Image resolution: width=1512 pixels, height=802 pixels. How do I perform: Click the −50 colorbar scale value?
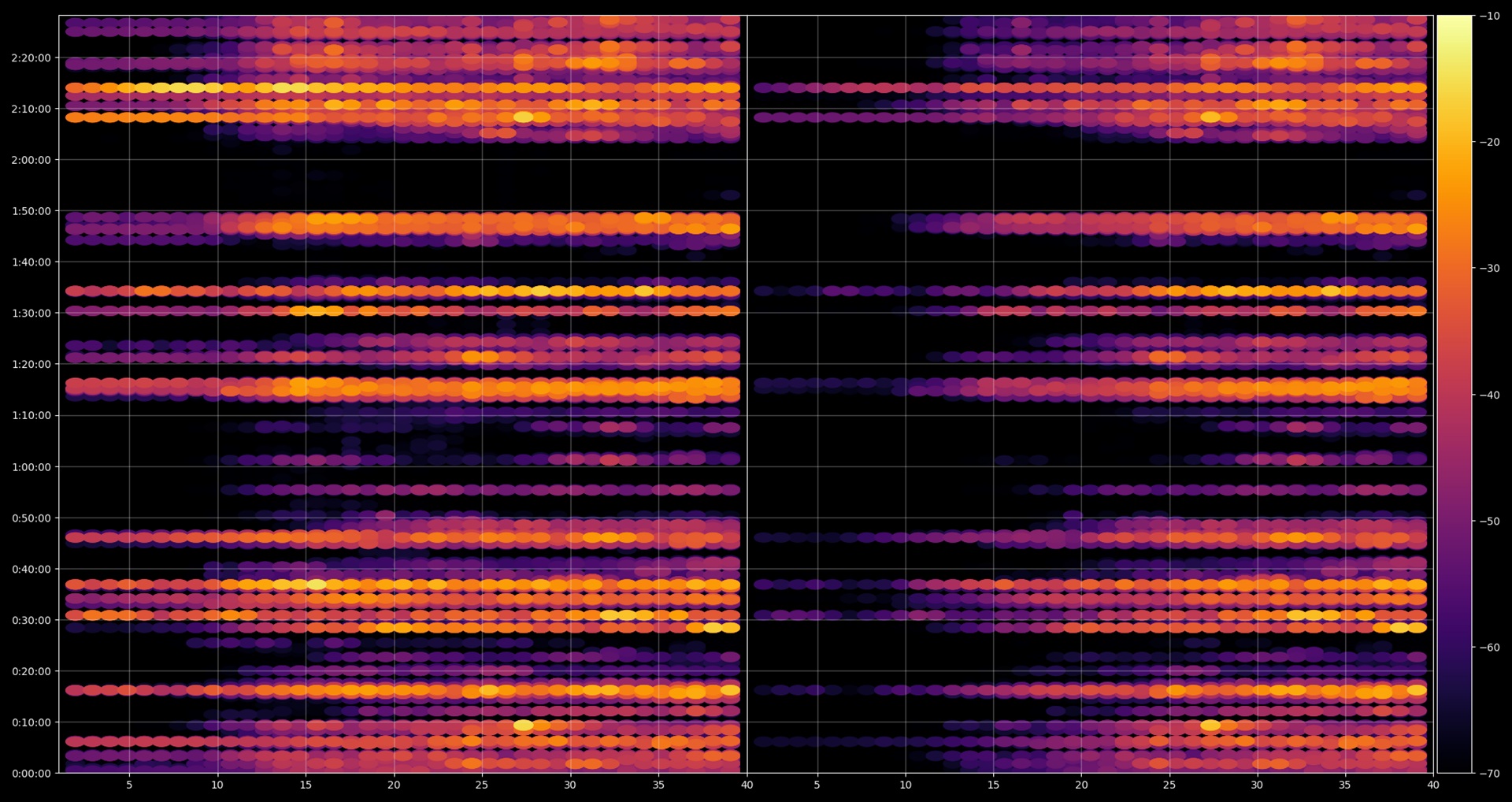1490,521
